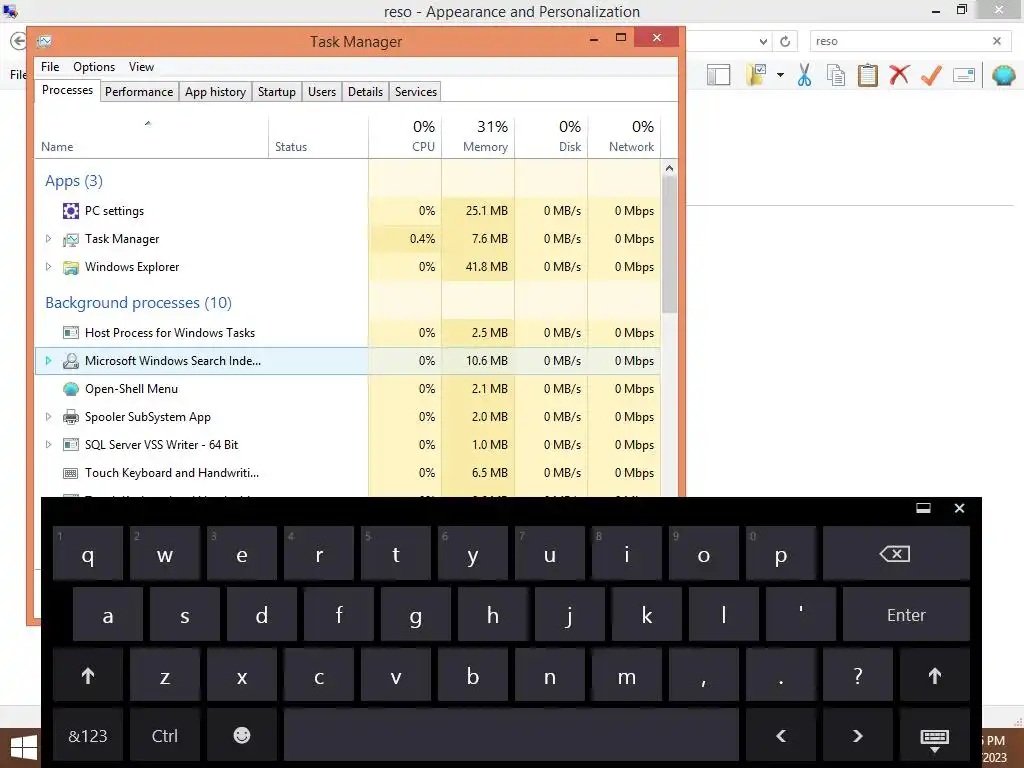Tap the Enter key on touch keyboard
1024x768 pixels.
click(x=906, y=615)
